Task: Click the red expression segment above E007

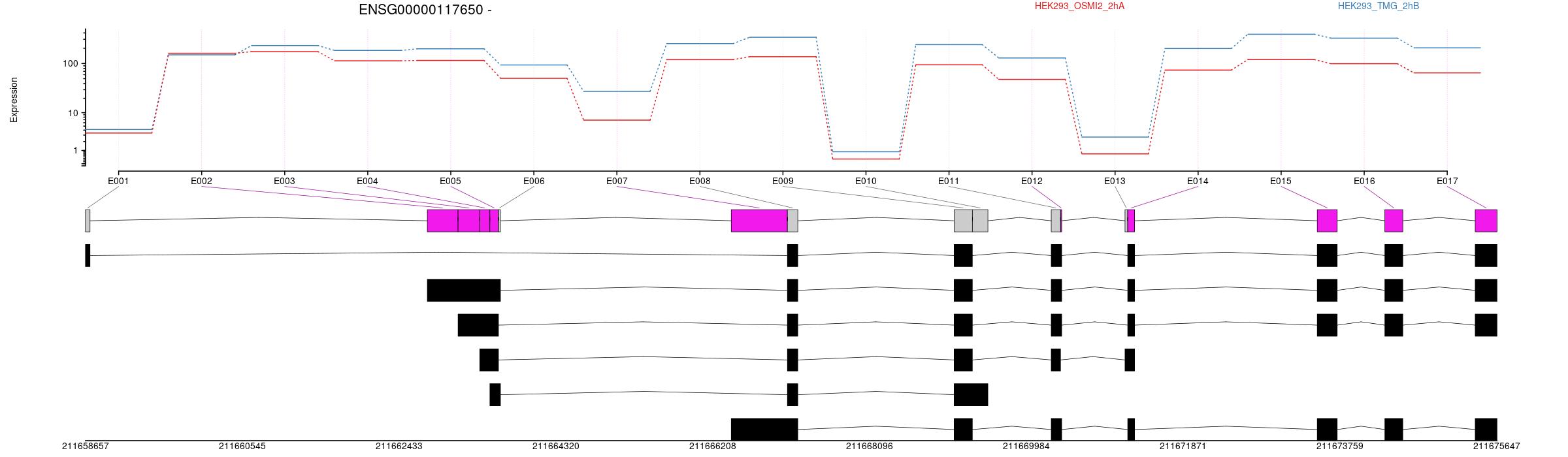Action: (617, 120)
